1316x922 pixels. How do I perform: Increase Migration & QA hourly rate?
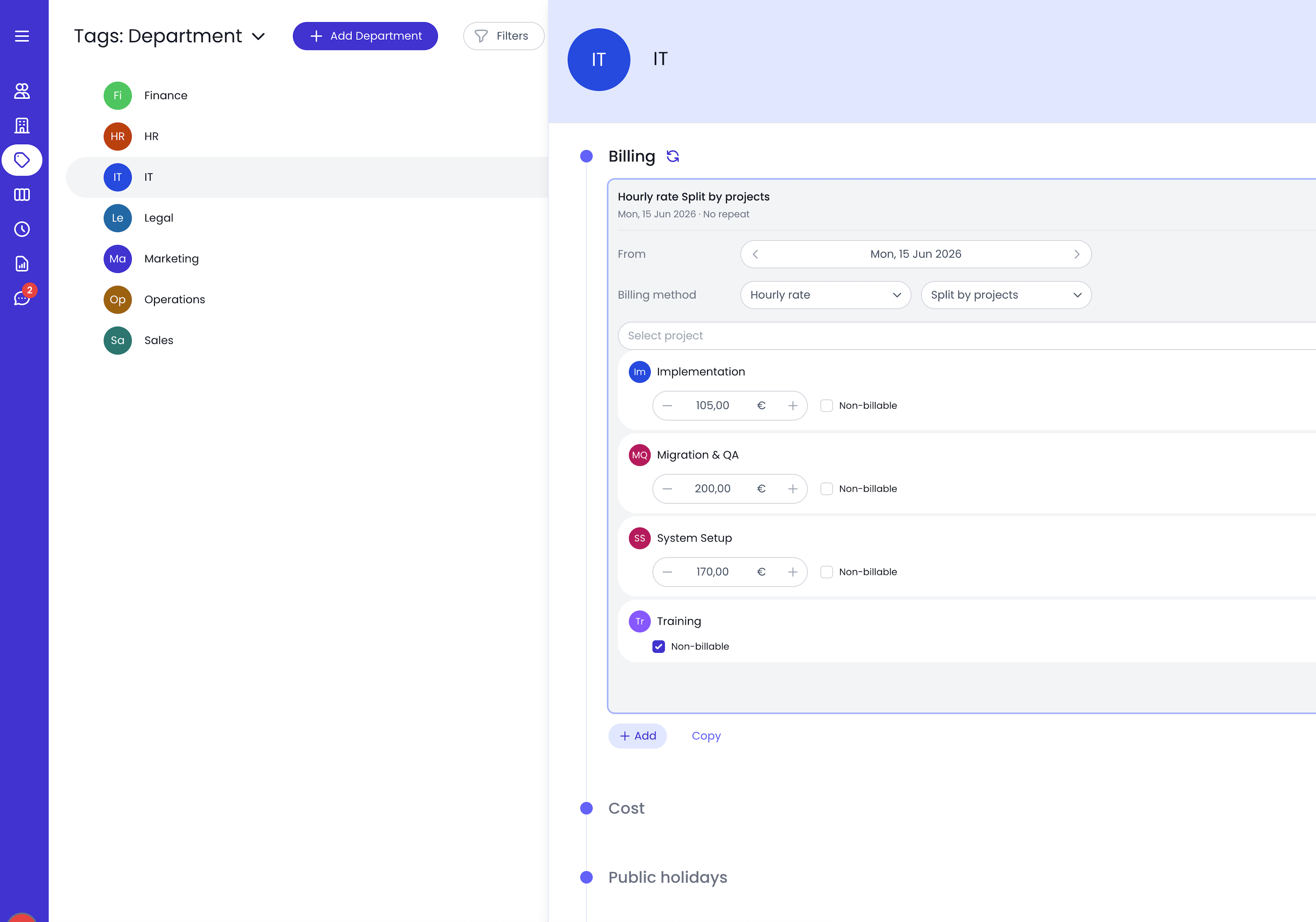pos(793,489)
